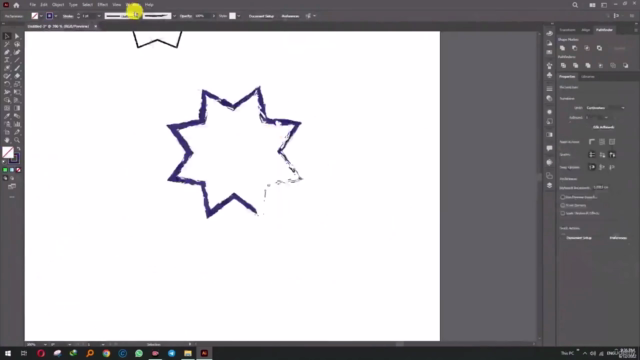Viewport: 640px width, 360px height.
Task: Select the Gradient tool
Action: pos(17,108)
